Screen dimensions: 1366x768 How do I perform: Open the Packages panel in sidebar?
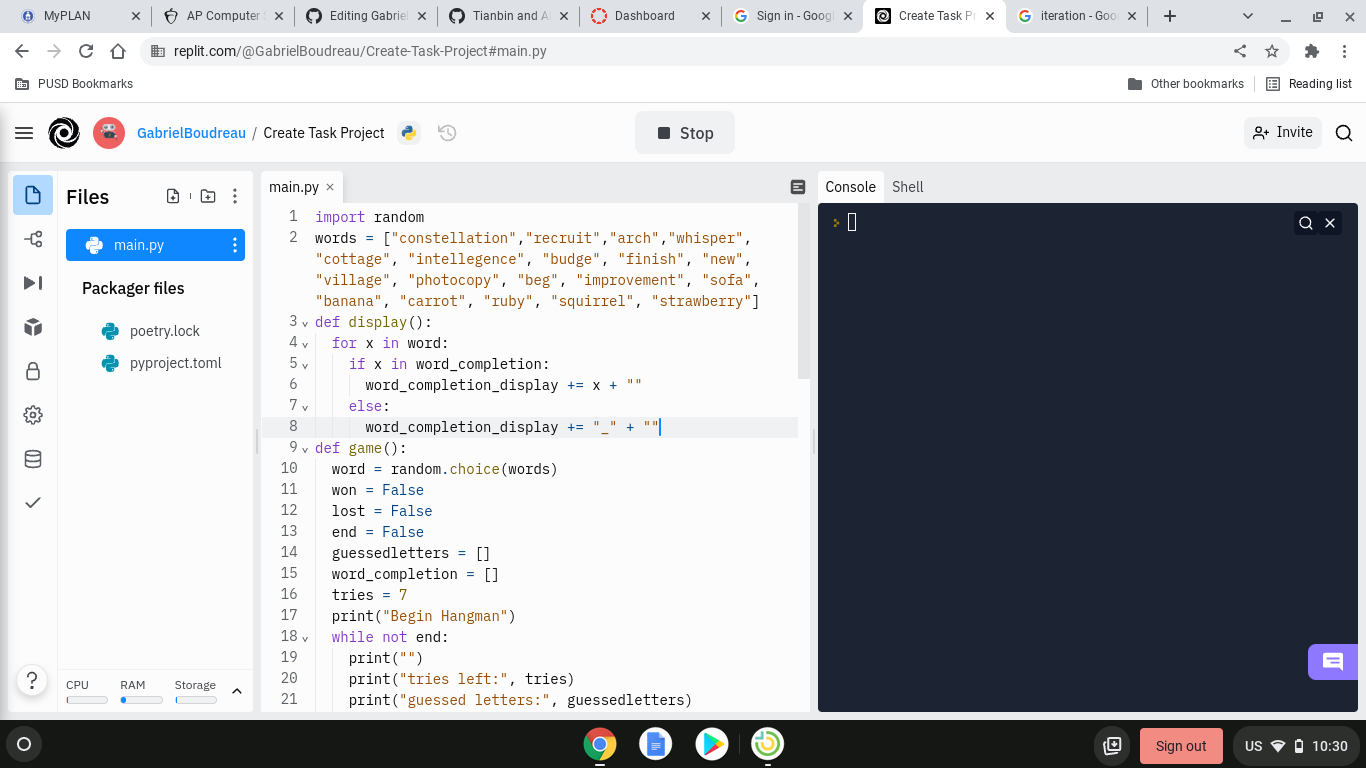[33, 326]
